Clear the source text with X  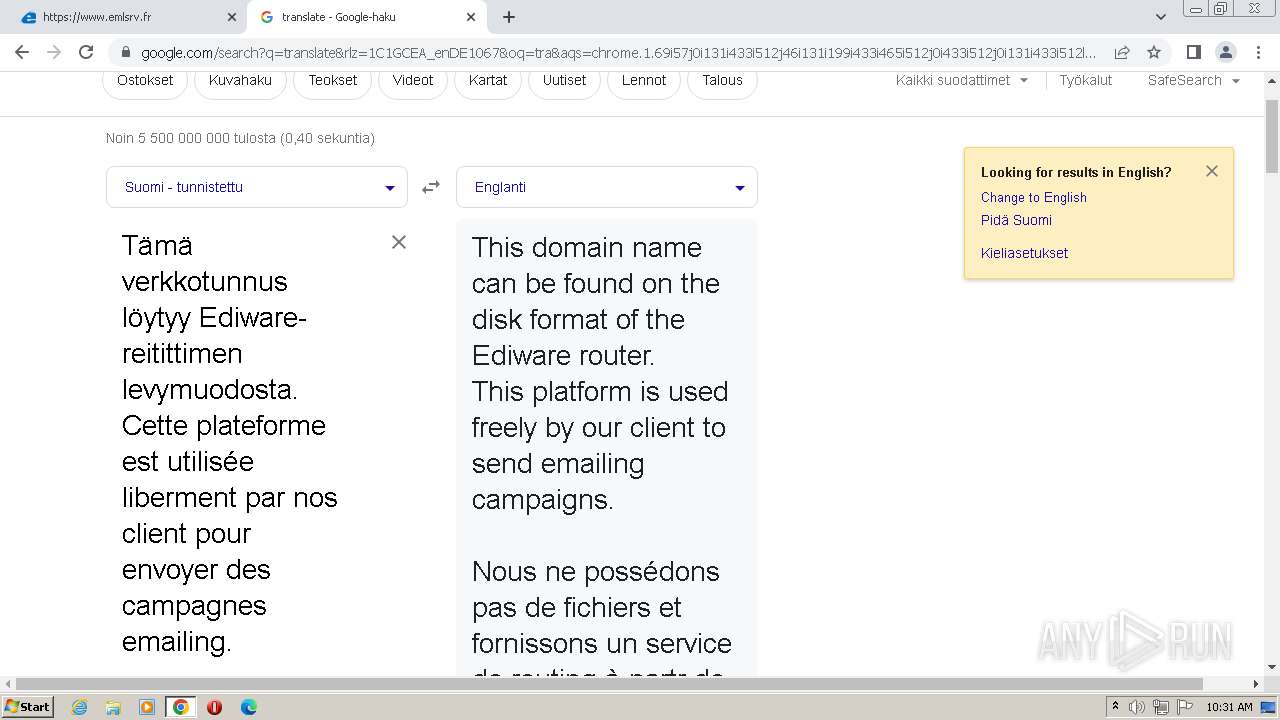[398, 242]
